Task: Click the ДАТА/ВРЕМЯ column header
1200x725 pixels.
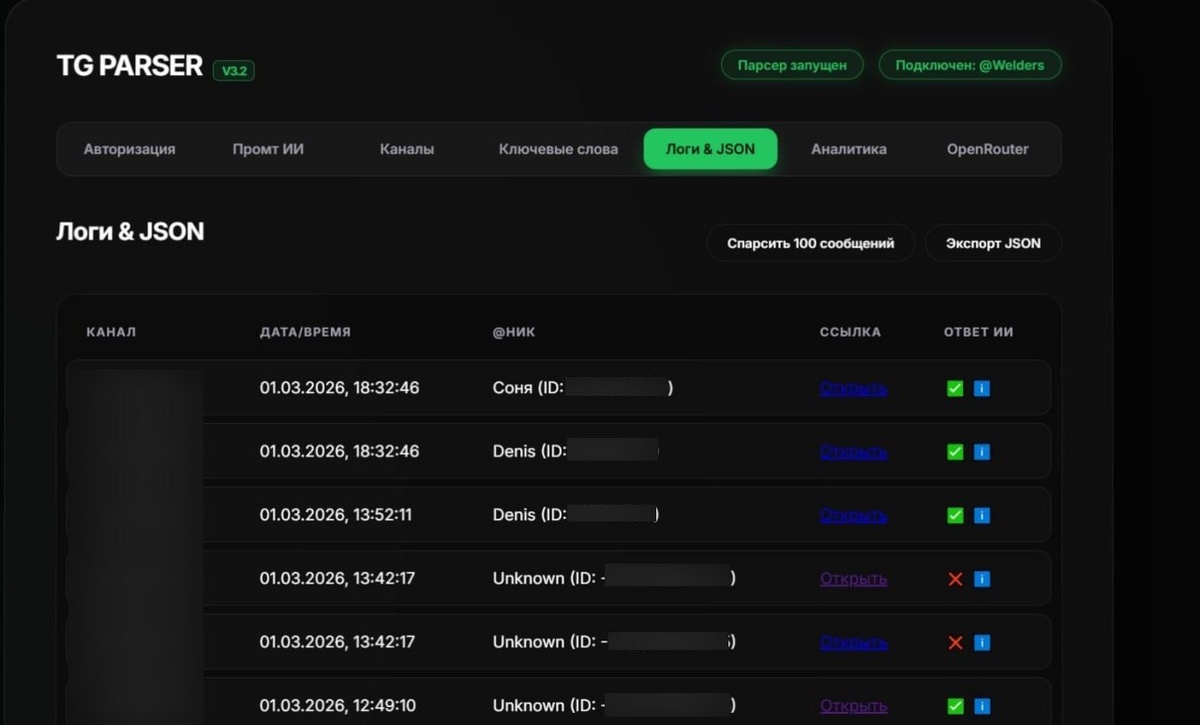Action: coord(305,332)
